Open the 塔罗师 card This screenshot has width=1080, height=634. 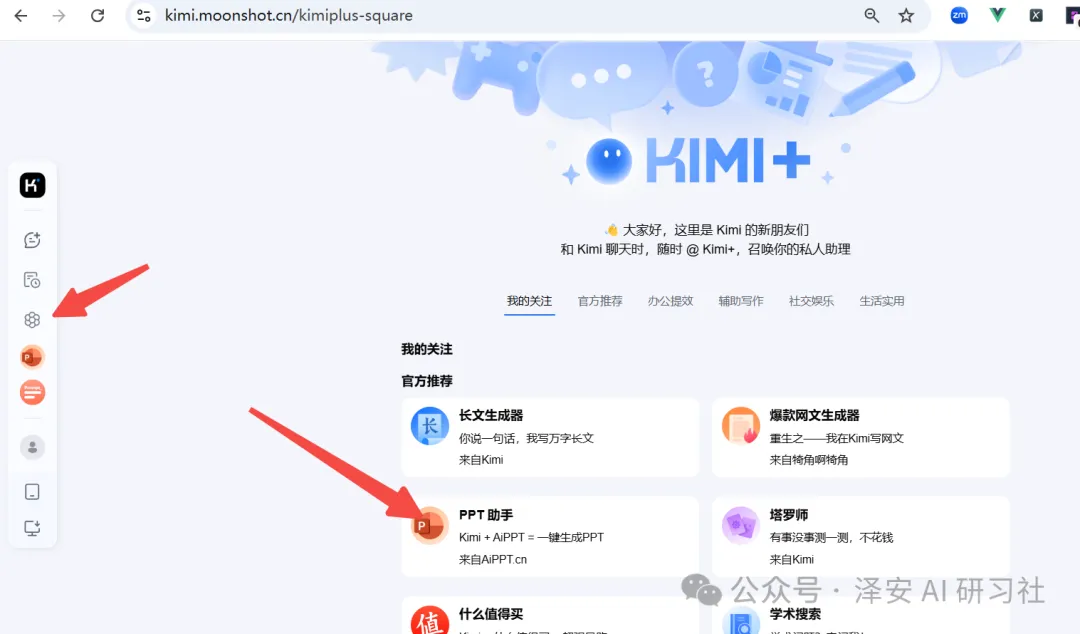[861, 536]
